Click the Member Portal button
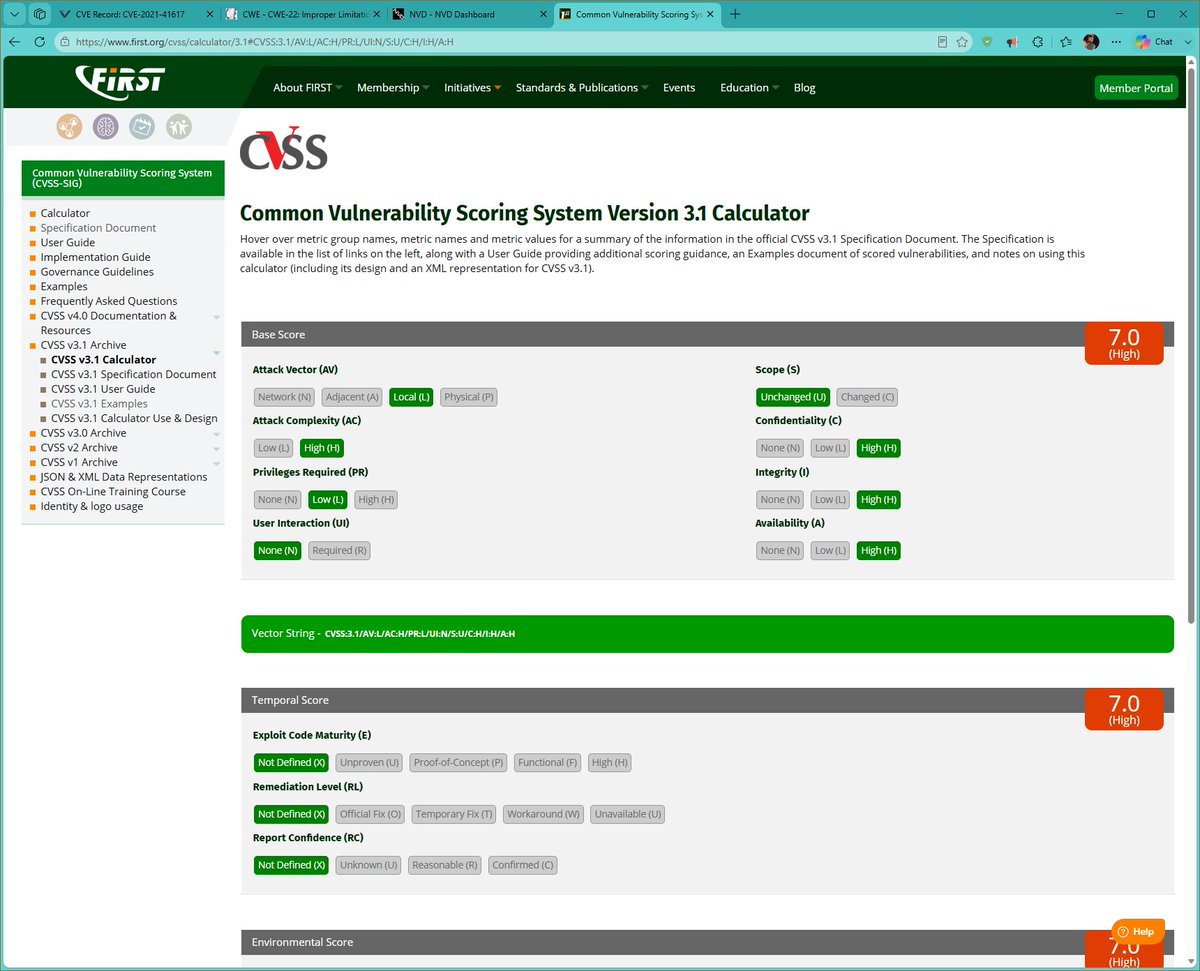1200x971 pixels. coord(1136,88)
